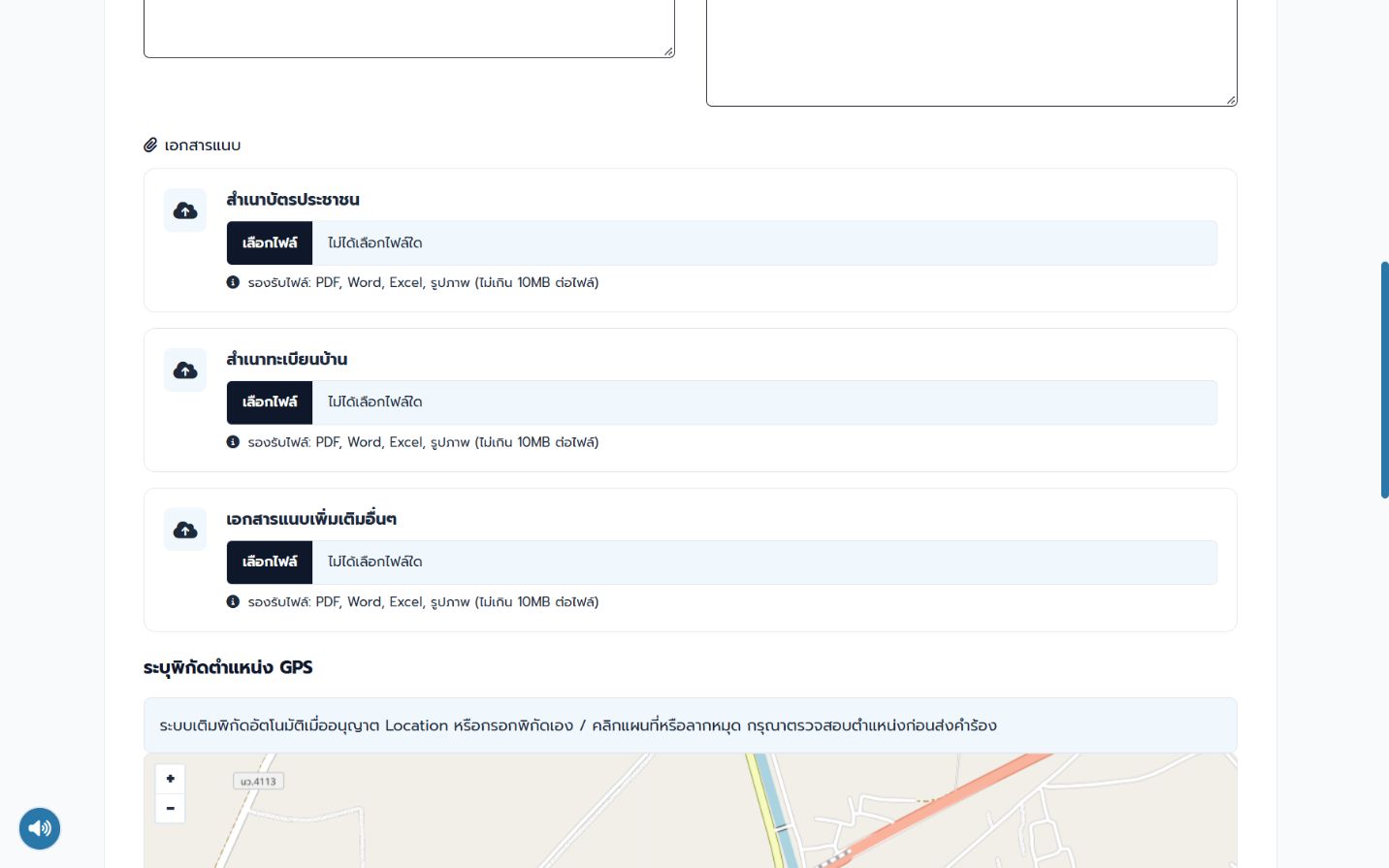Screen dimensions: 1389x868
Task: Click the สำเนาทะเบียนบ้าน title
Action: [x=287, y=359]
